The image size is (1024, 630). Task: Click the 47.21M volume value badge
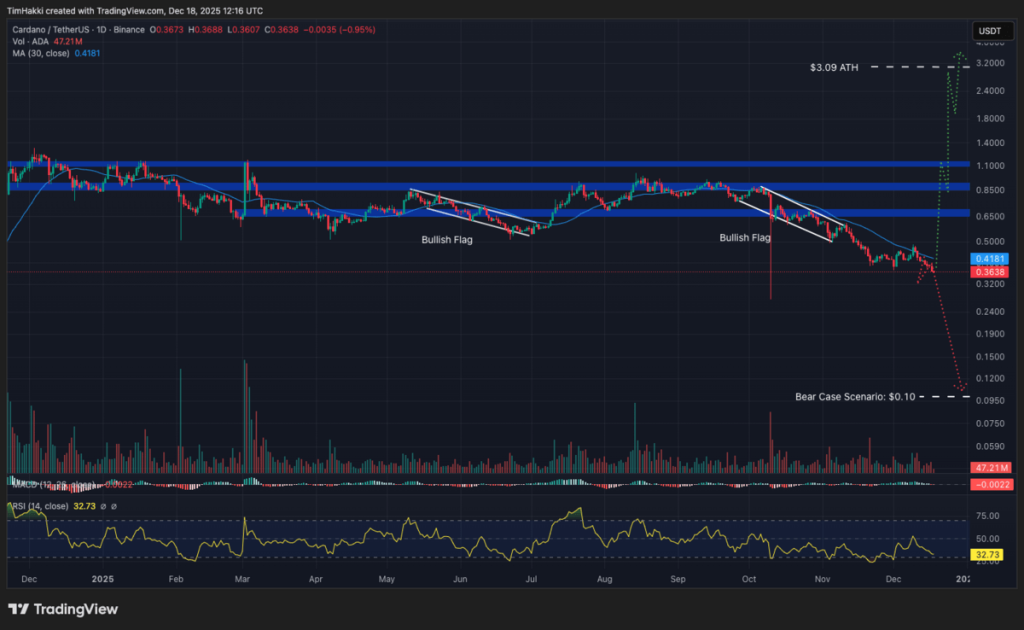click(x=990, y=468)
